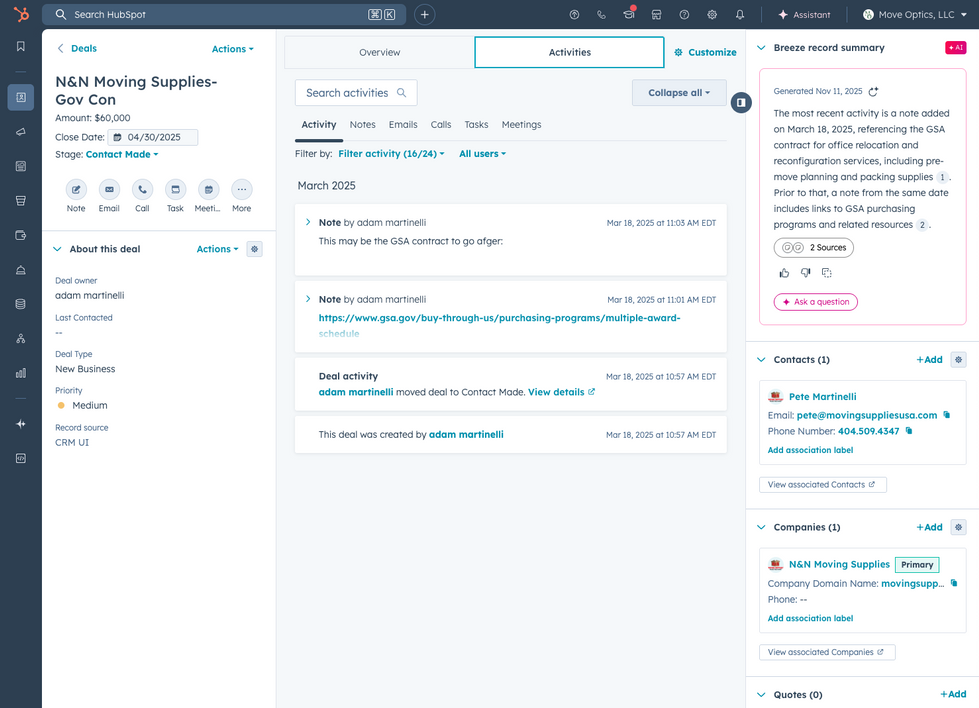Switch to the Overview tab
This screenshot has height=708, width=979.
coord(380,52)
